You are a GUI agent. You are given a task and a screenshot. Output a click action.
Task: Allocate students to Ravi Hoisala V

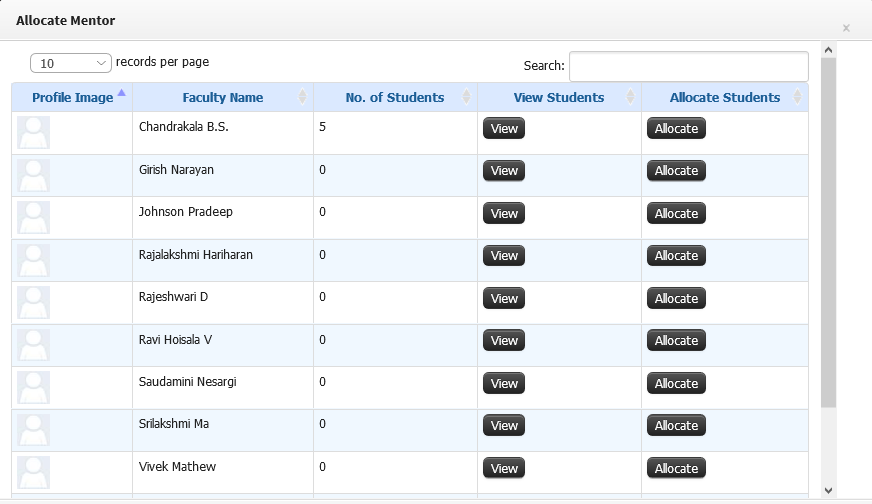[676, 340]
